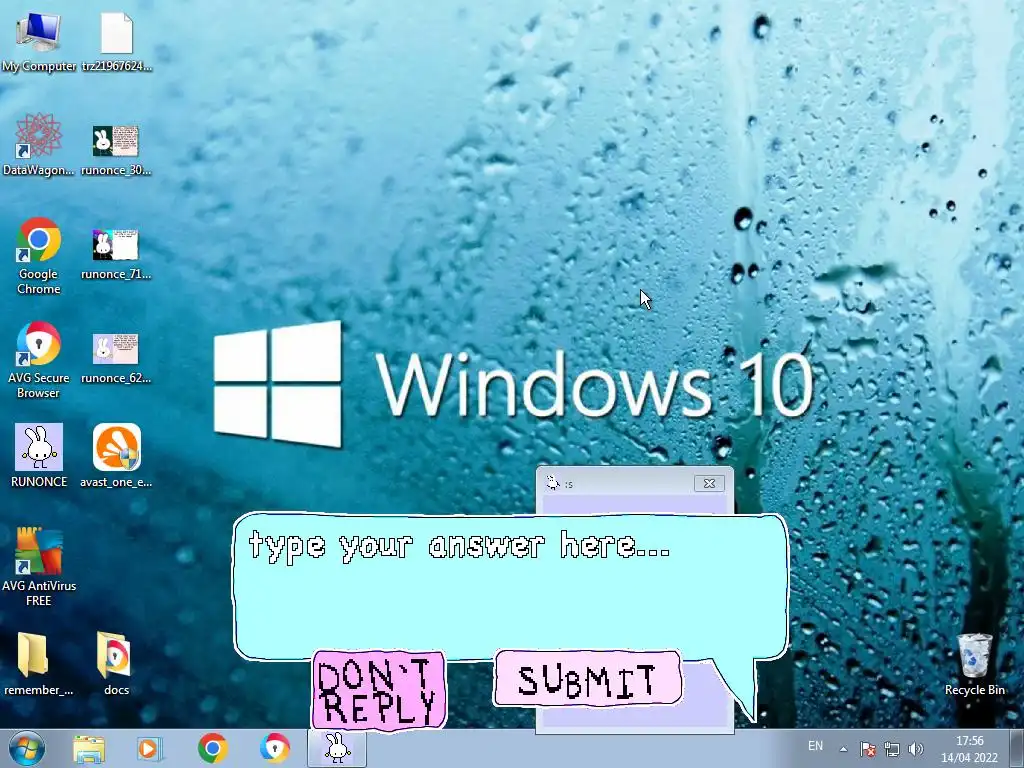Click the DON'T REPLY button
The width and height of the screenshot is (1024, 768).
coord(379,690)
